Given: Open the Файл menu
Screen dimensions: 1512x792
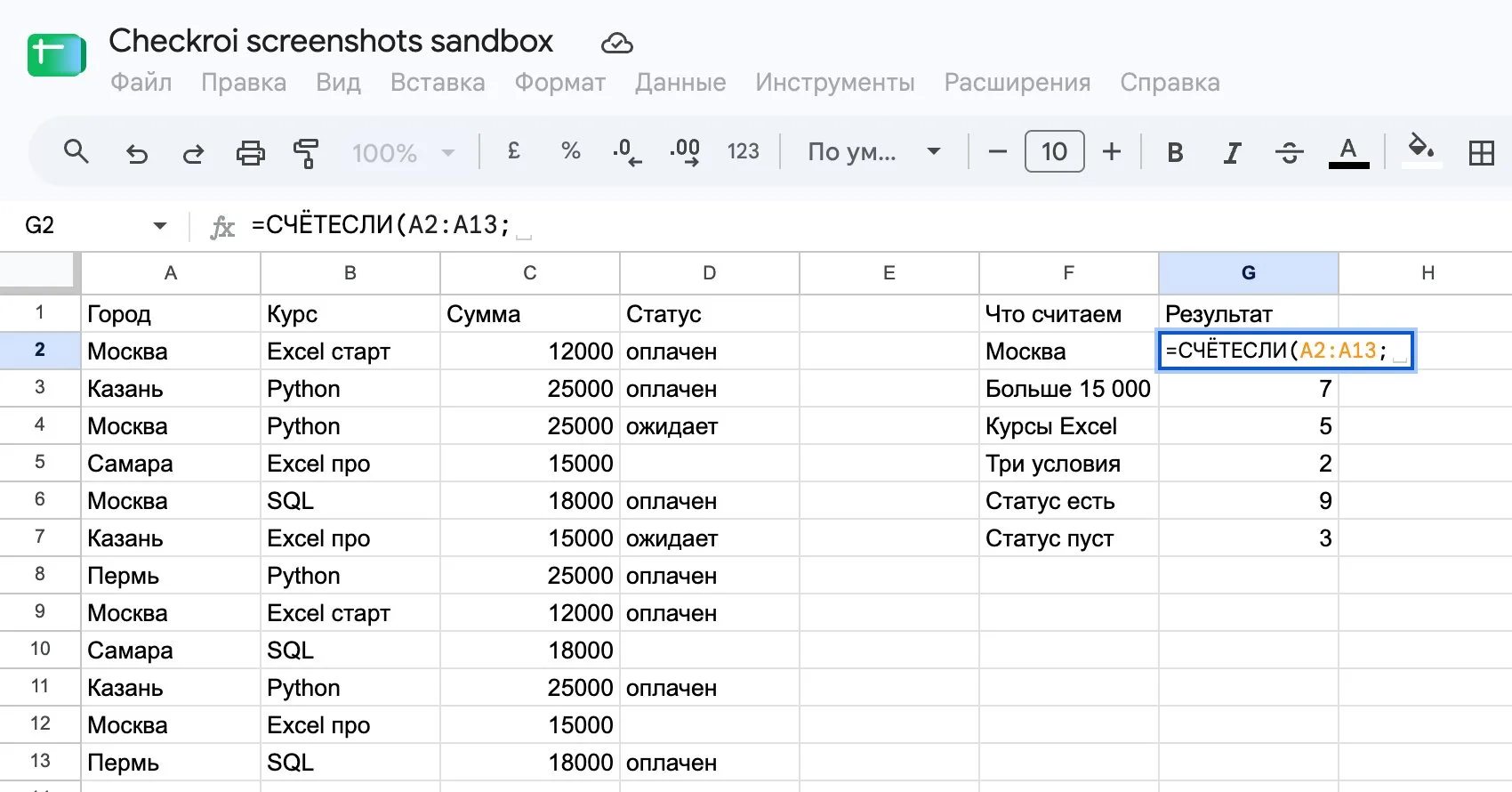Looking at the screenshot, I should click(x=141, y=83).
